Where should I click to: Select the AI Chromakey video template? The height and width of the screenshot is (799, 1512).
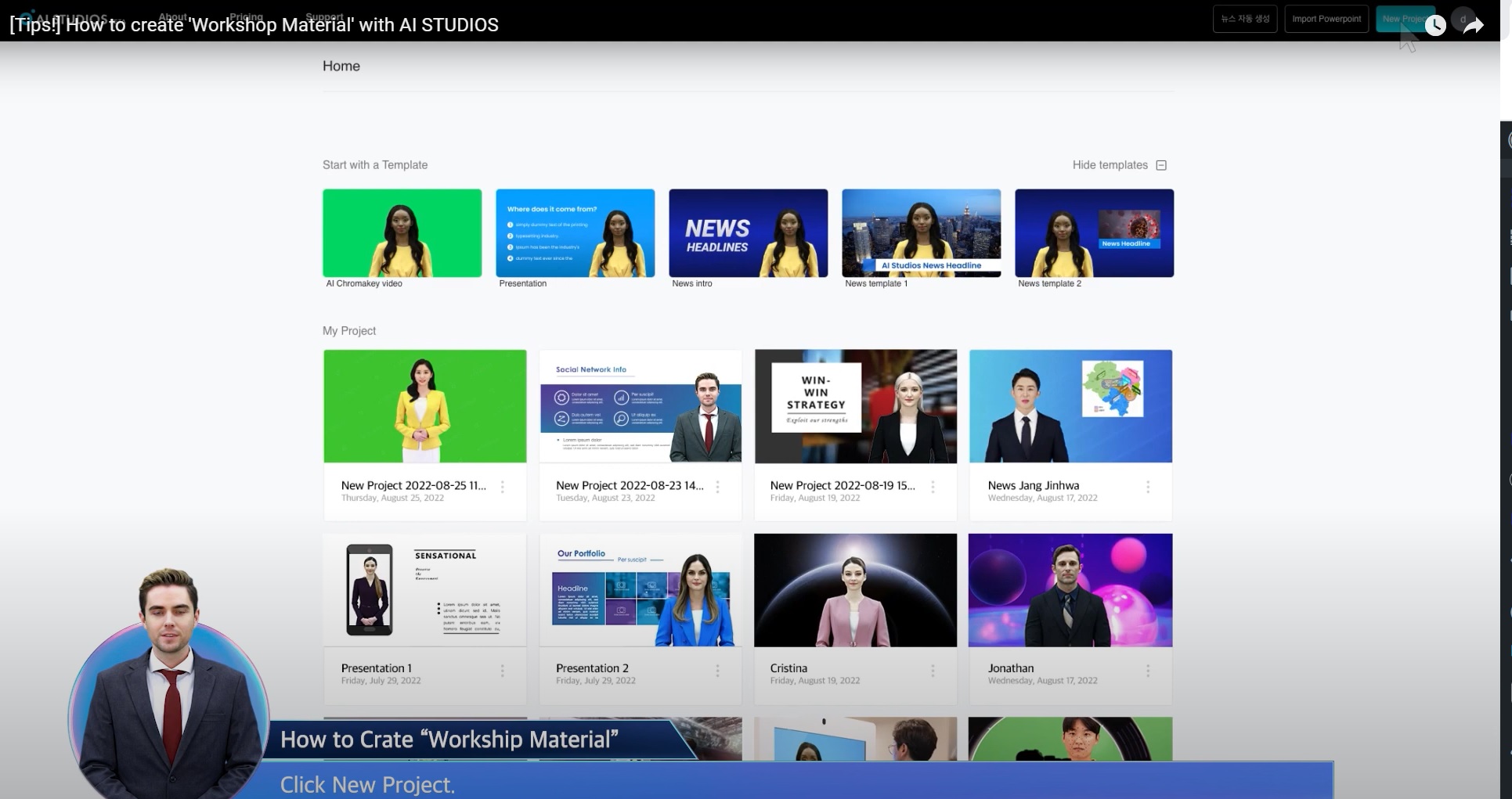click(x=402, y=233)
